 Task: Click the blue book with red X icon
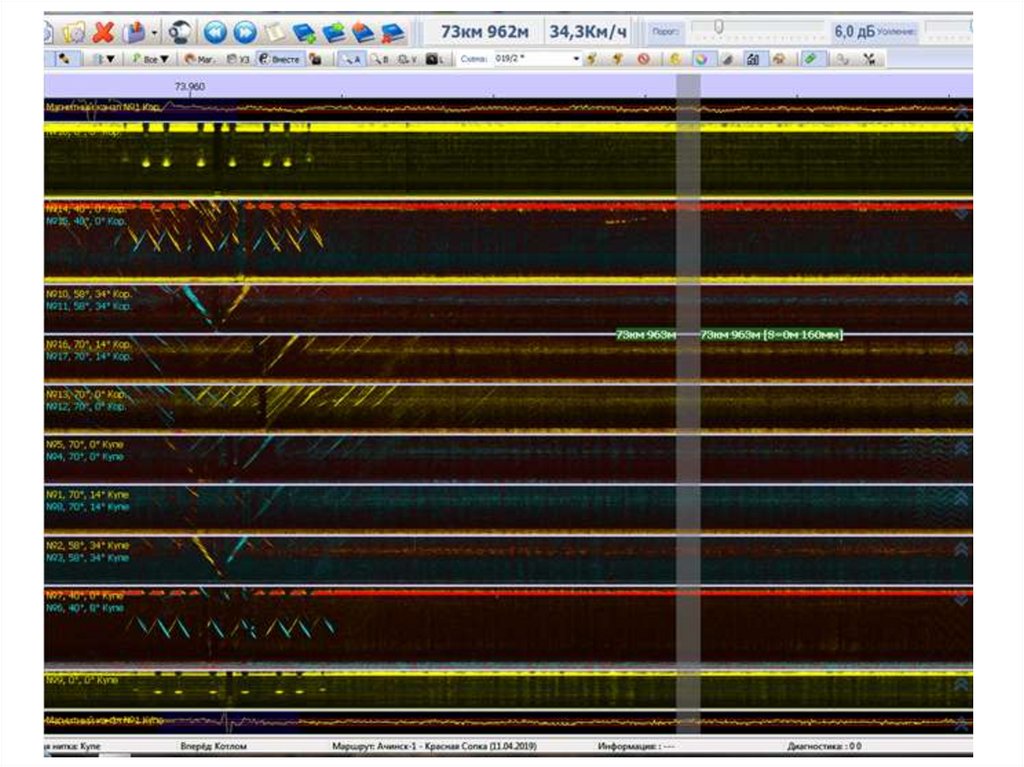[x=394, y=33]
